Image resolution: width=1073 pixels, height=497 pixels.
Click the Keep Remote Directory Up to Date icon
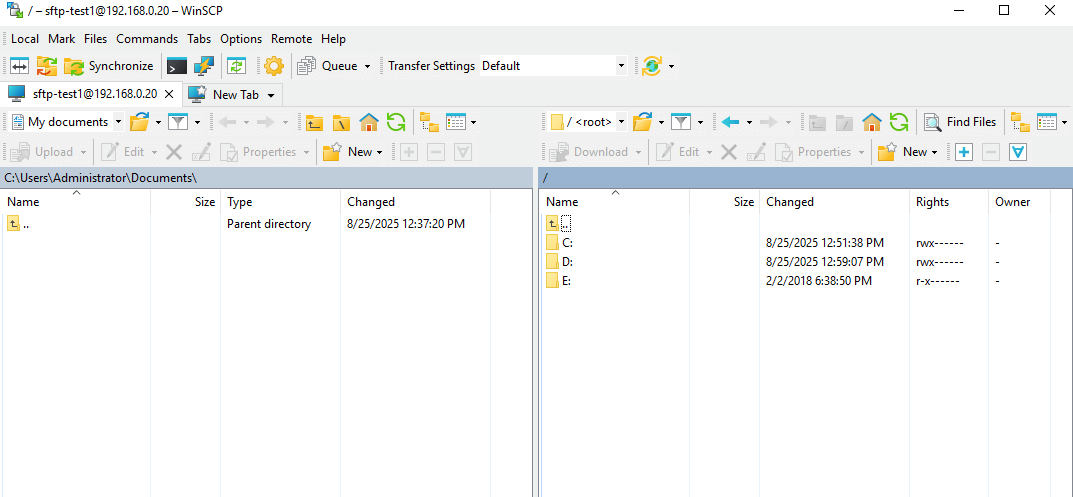(x=237, y=66)
